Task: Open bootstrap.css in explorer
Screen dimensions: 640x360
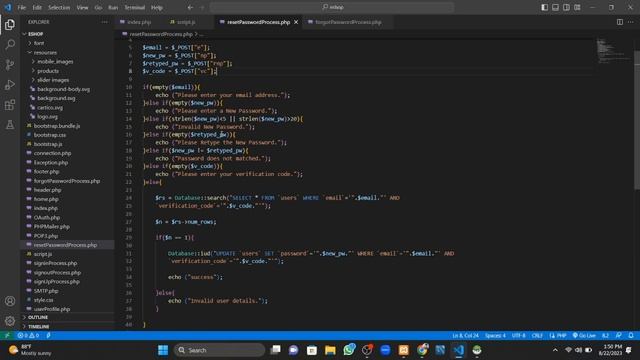Action: (x=50, y=135)
